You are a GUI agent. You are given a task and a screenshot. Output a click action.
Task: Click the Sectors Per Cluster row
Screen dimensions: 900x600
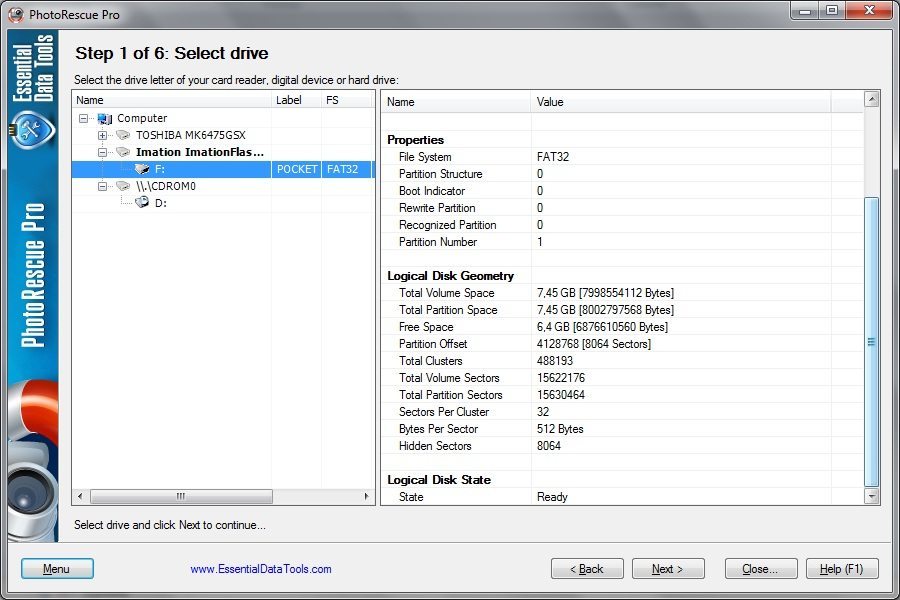pyautogui.click(x=622, y=412)
